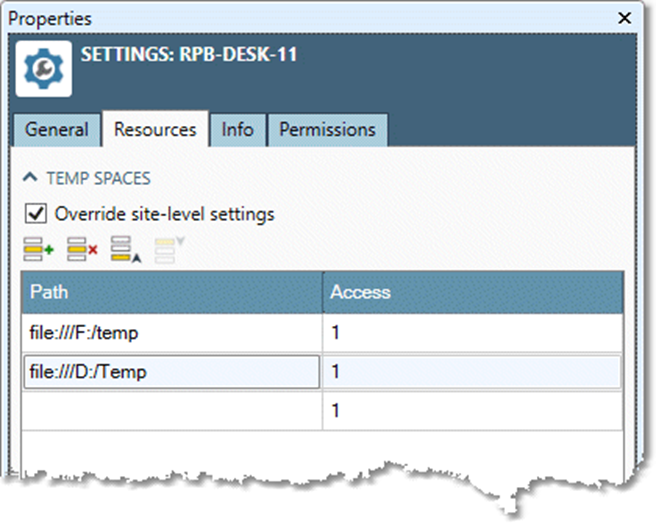Click Access value in the empty third row
The width and height of the screenshot is (656, 525).
472,411
